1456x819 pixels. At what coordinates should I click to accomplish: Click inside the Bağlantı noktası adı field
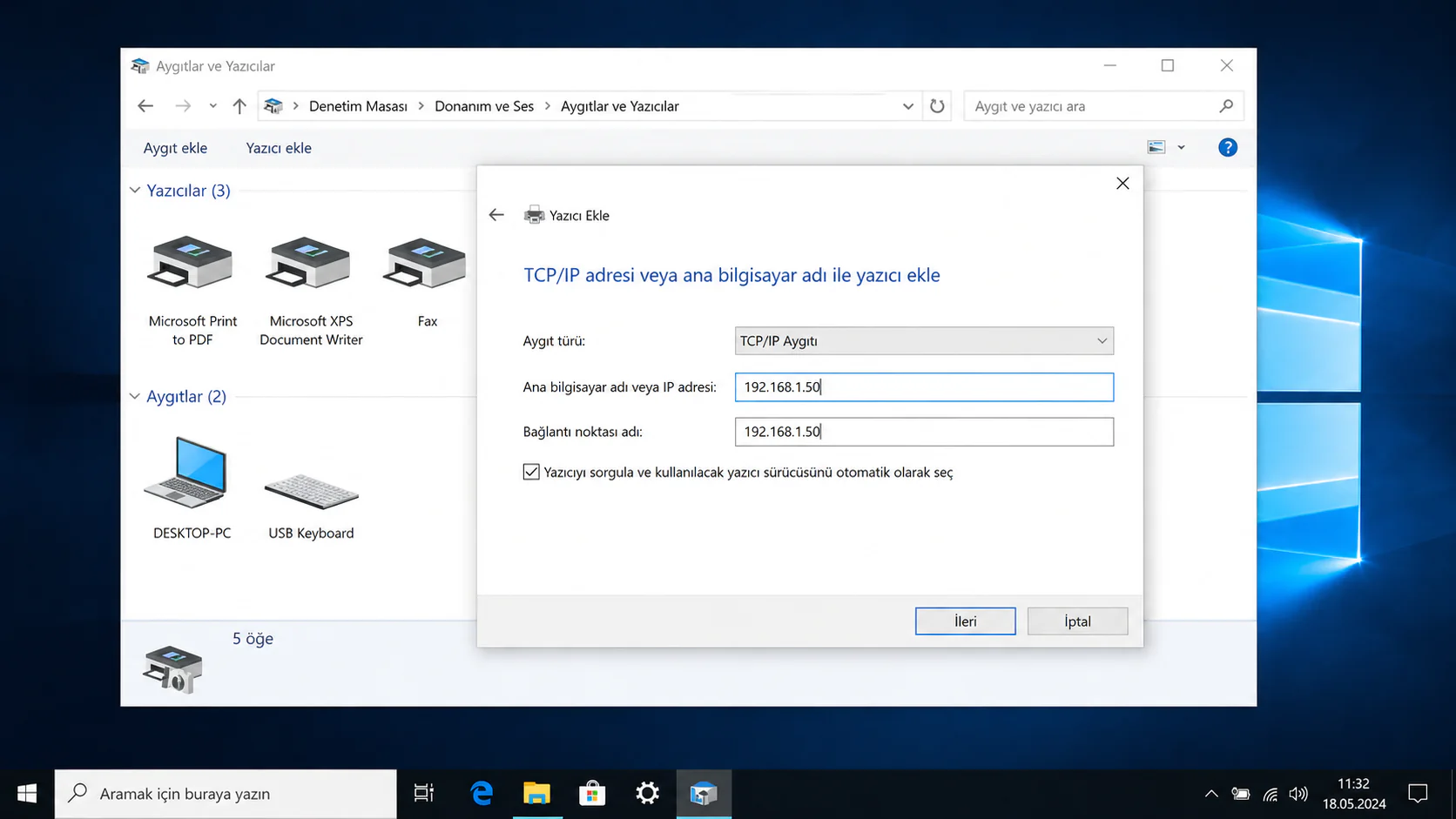[923, 431]
